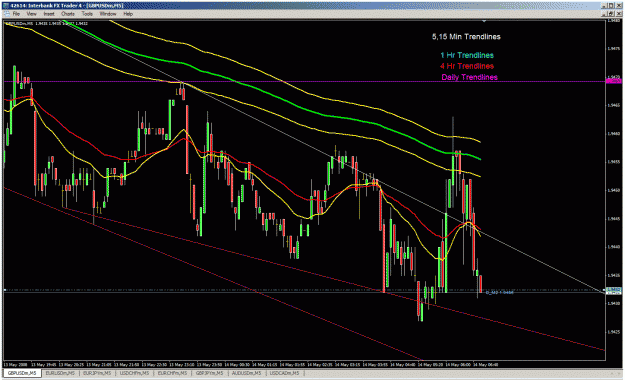Click the '1 Hr Trendlines' label
This screenshot has height=380, width=625.
coord(467,55)
